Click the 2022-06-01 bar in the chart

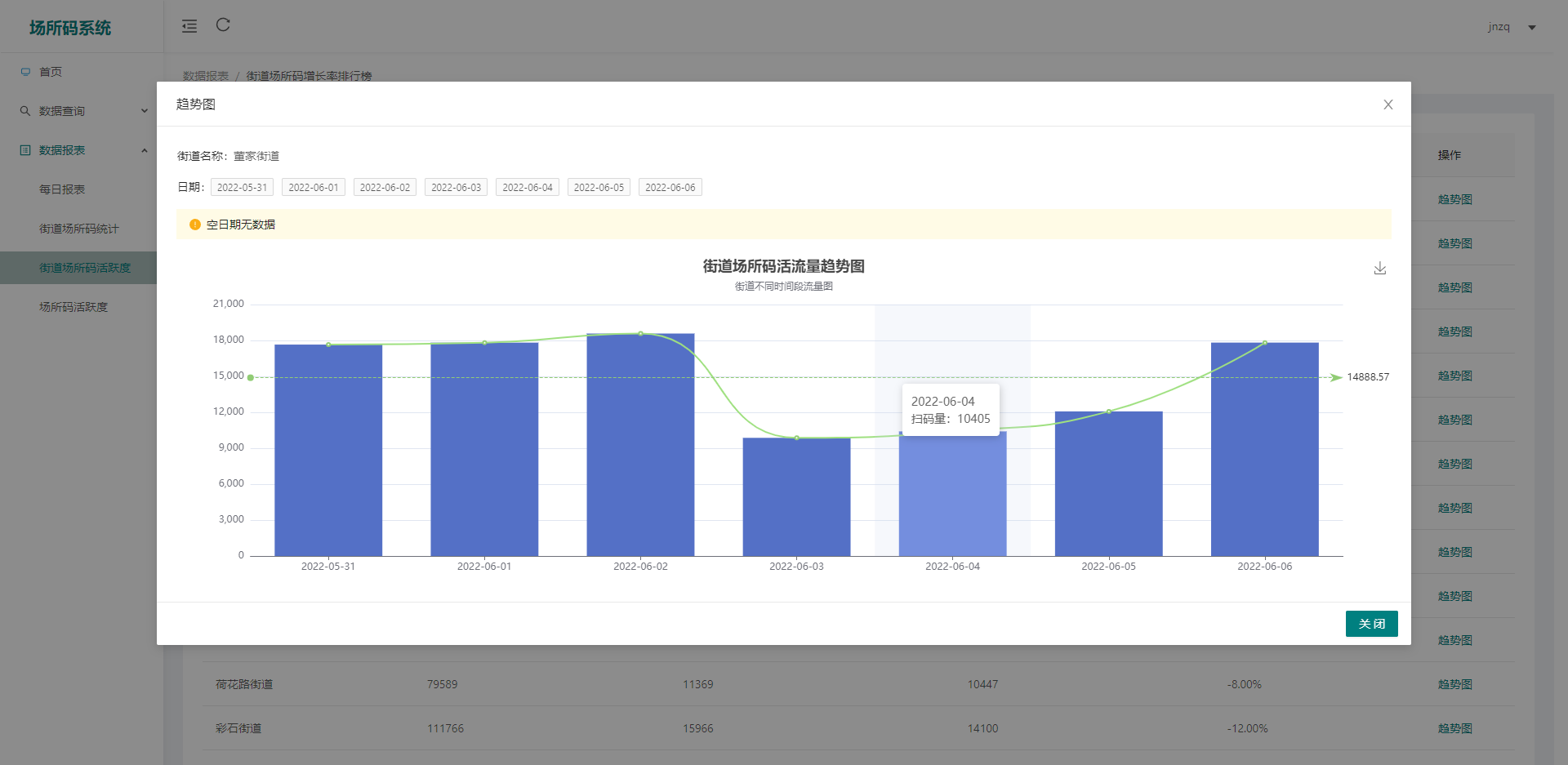pyautogui.click(x=484, y=449)
